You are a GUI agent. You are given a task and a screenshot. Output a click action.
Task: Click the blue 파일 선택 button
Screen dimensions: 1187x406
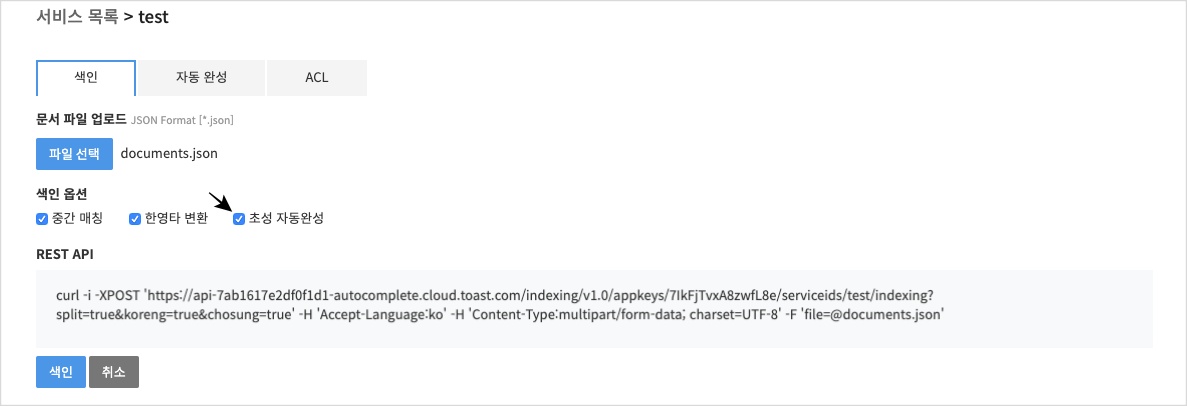74,154
